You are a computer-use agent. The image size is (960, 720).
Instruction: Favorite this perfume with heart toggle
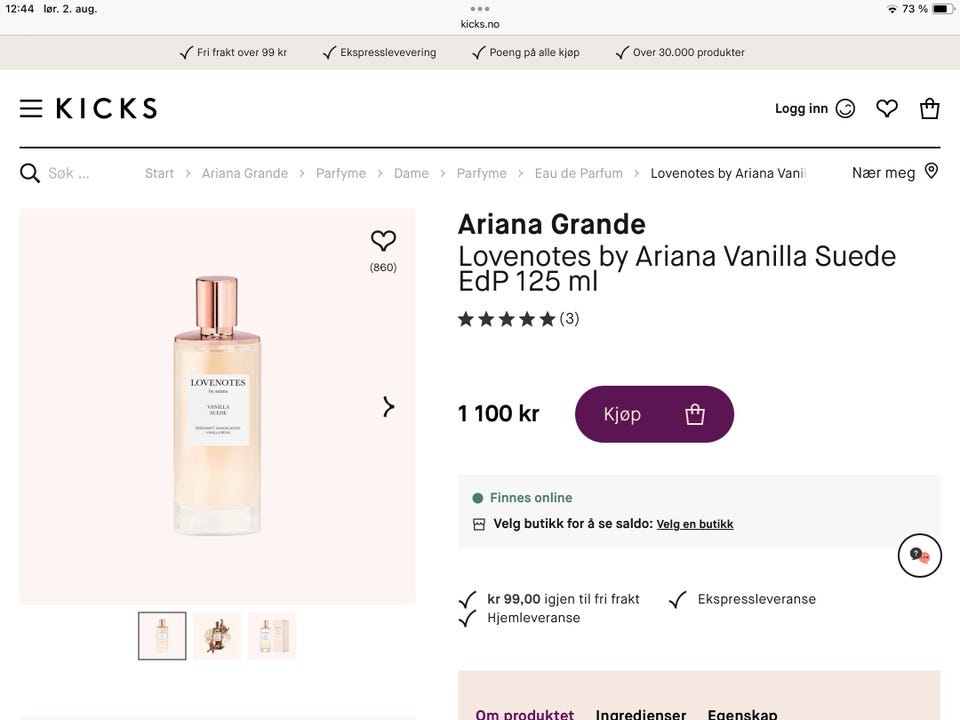pos(383,241)
